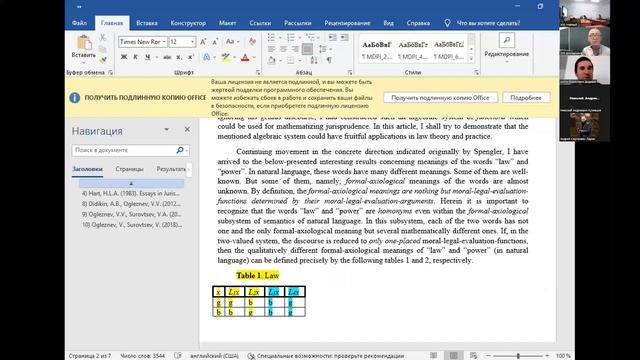Switch to the Рецензирование ribbon tab
640x360 pixels.
347,23
